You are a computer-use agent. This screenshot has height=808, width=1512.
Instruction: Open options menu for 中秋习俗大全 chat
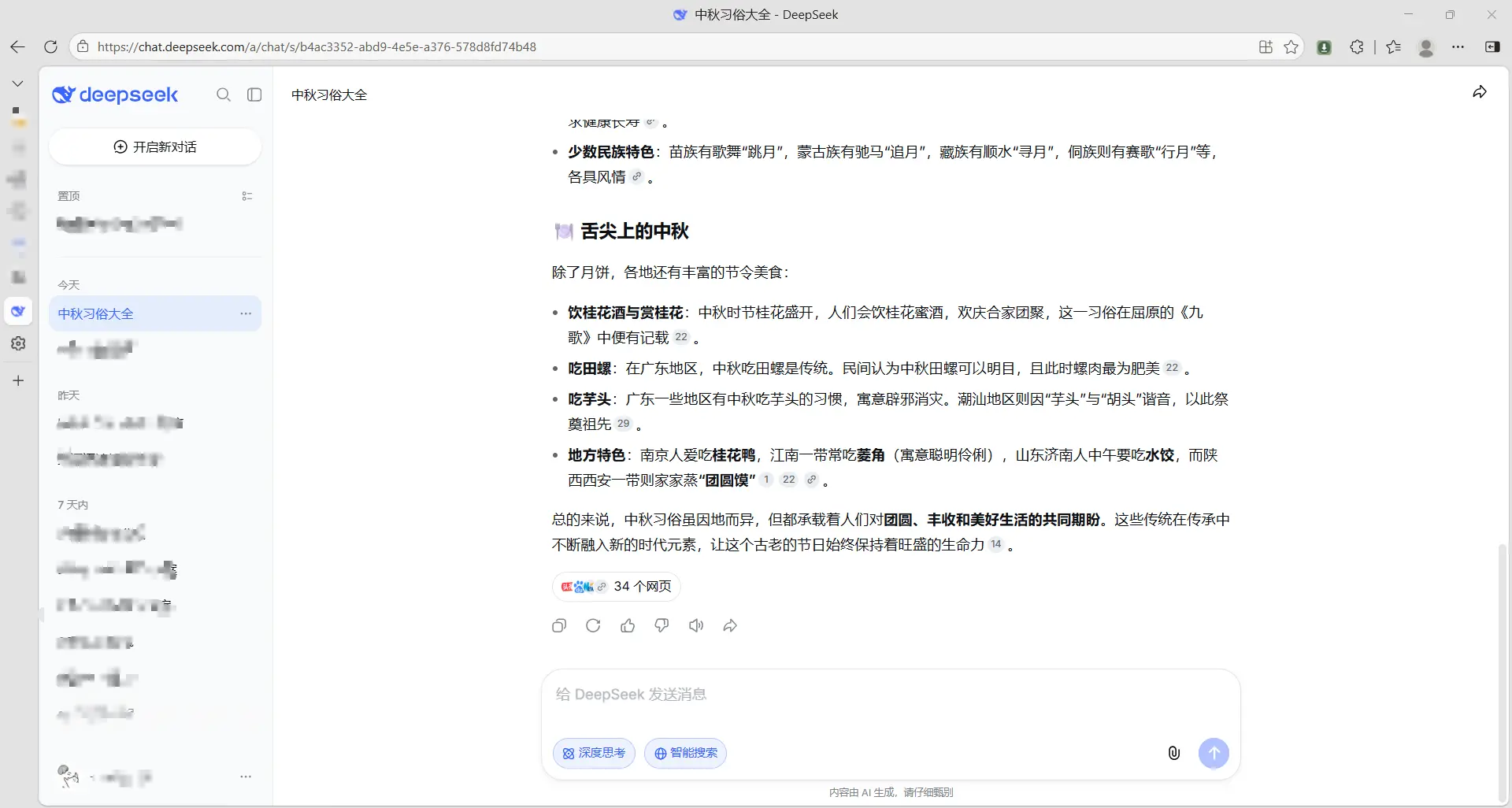tap(246, 313)
